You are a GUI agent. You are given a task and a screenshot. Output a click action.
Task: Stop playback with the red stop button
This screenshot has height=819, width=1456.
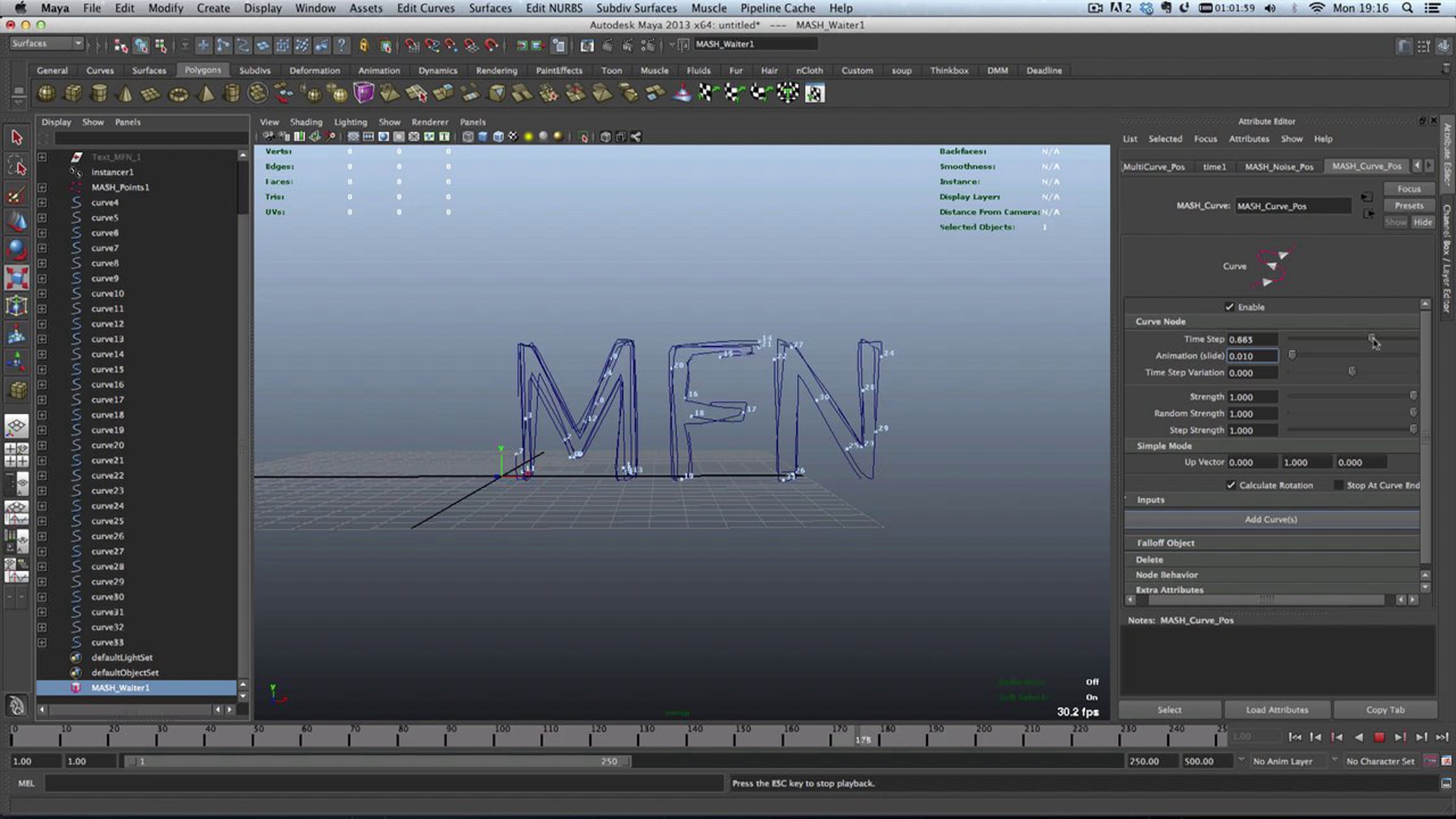[1379, 737]
